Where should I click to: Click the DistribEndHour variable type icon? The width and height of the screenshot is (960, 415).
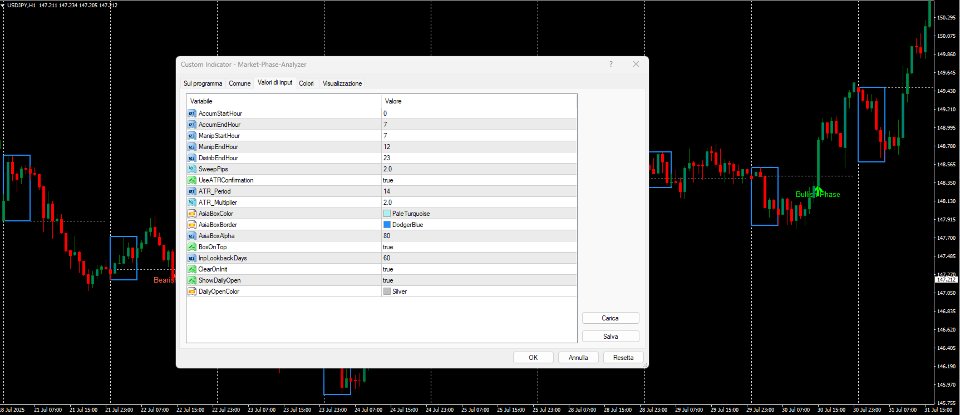tap(192, 158)
